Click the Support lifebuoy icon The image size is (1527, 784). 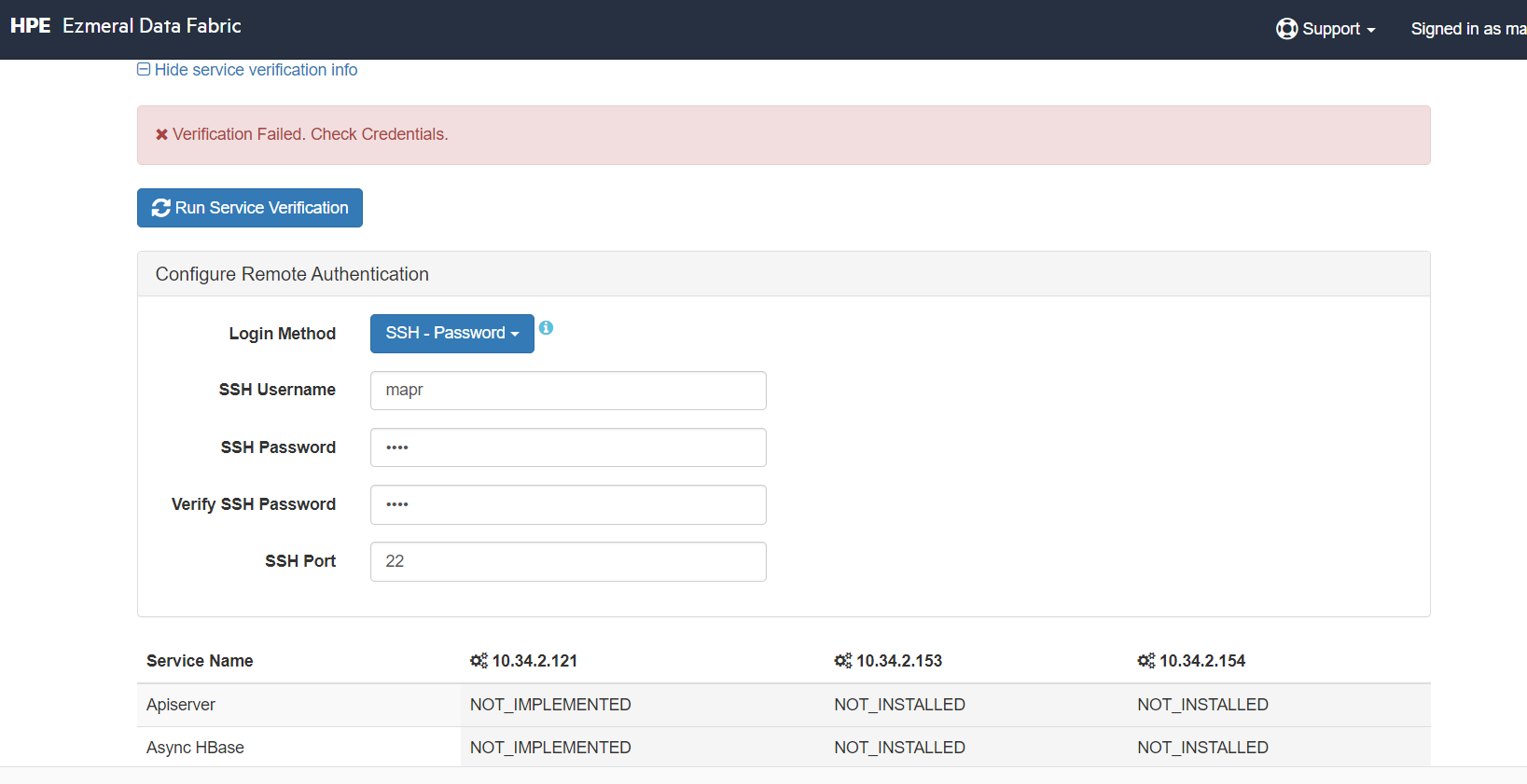[x=1287, y=29]
